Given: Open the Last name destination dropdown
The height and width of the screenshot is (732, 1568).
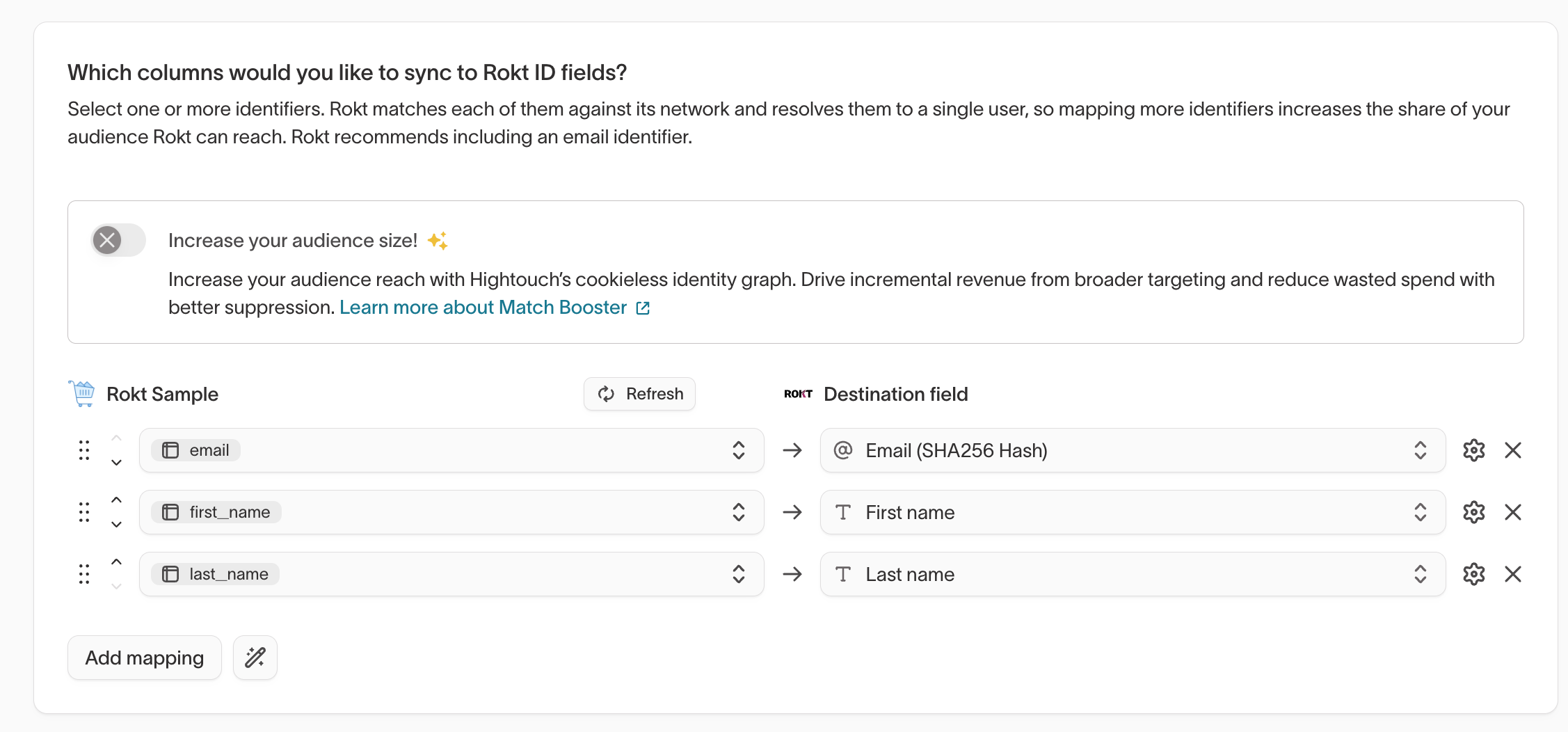Looking at the screenshot, I should pyautogui.click(x=1133, y=574).
